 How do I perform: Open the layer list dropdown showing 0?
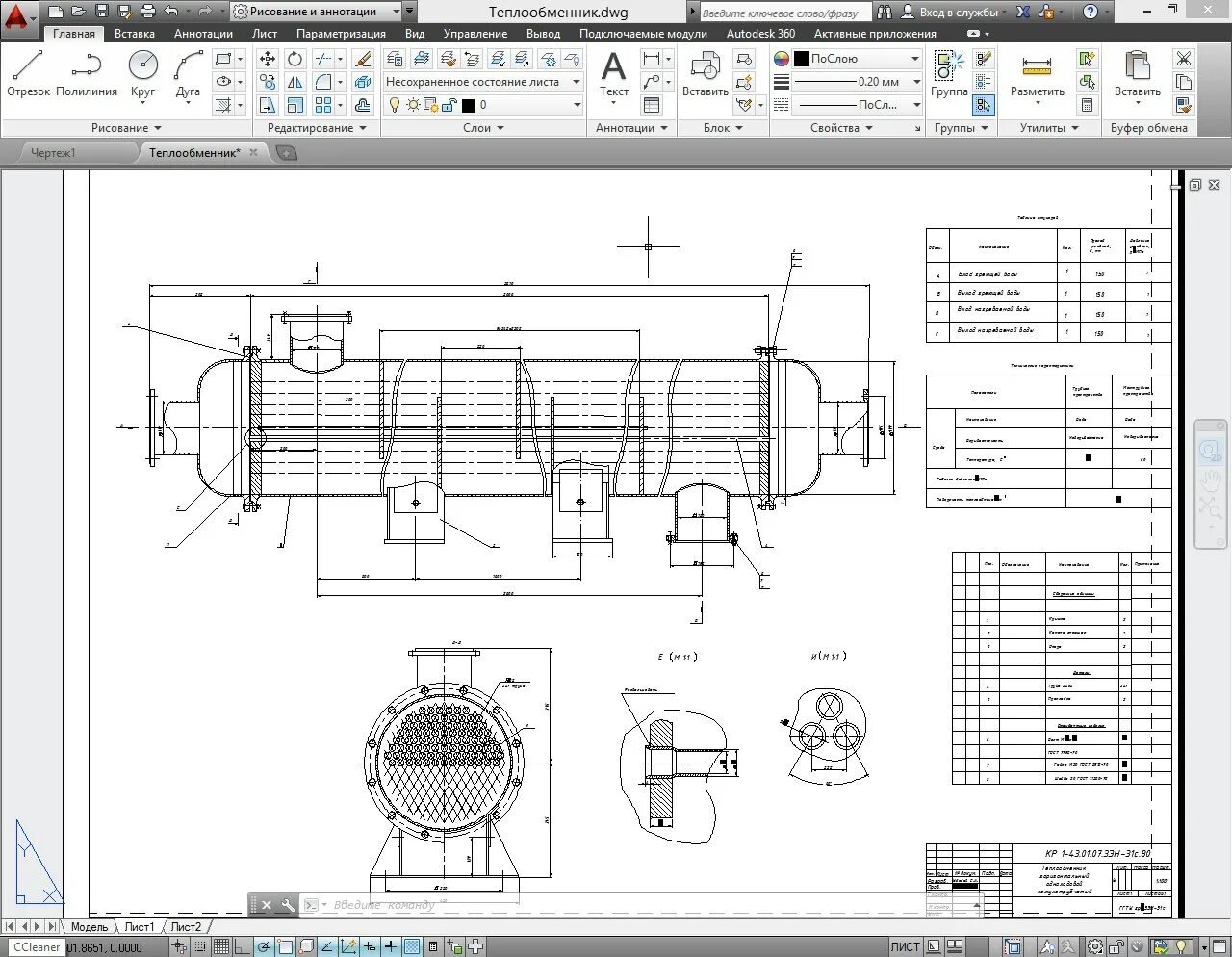pyautogui.click(x=483, y=105)
